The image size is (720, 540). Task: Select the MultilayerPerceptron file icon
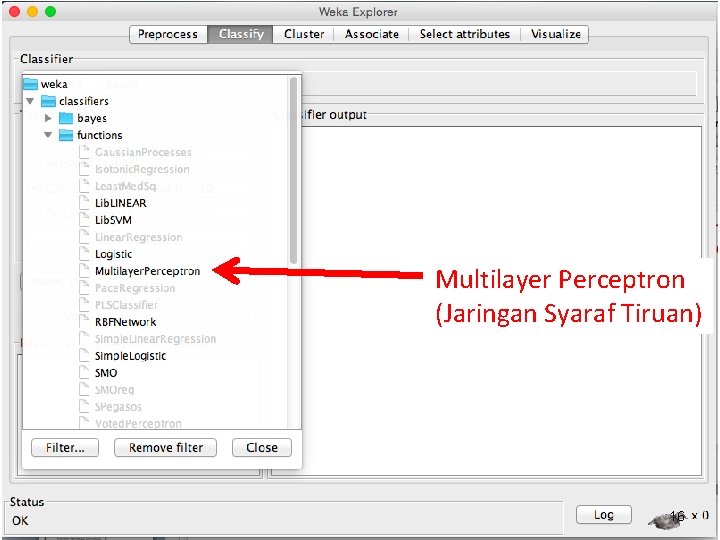point(84,270)
